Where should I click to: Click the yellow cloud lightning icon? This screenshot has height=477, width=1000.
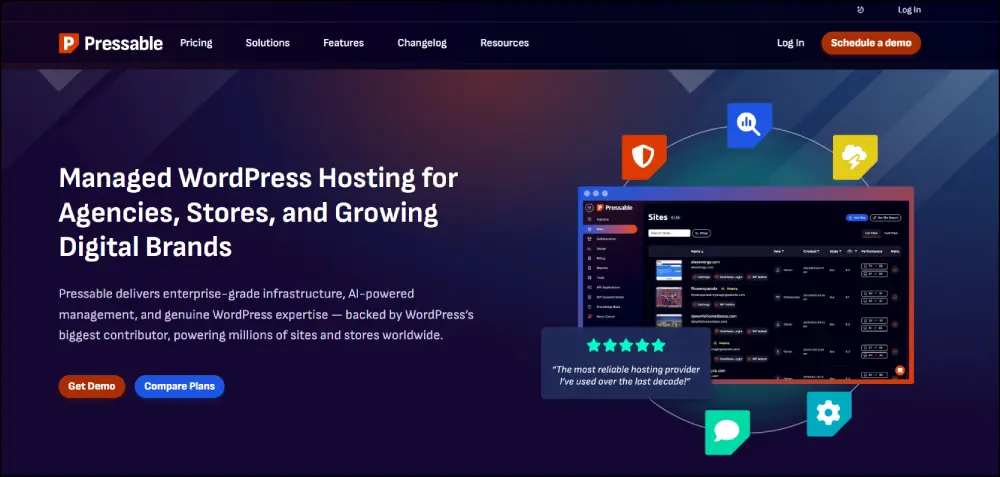click(x=855, y=157)
